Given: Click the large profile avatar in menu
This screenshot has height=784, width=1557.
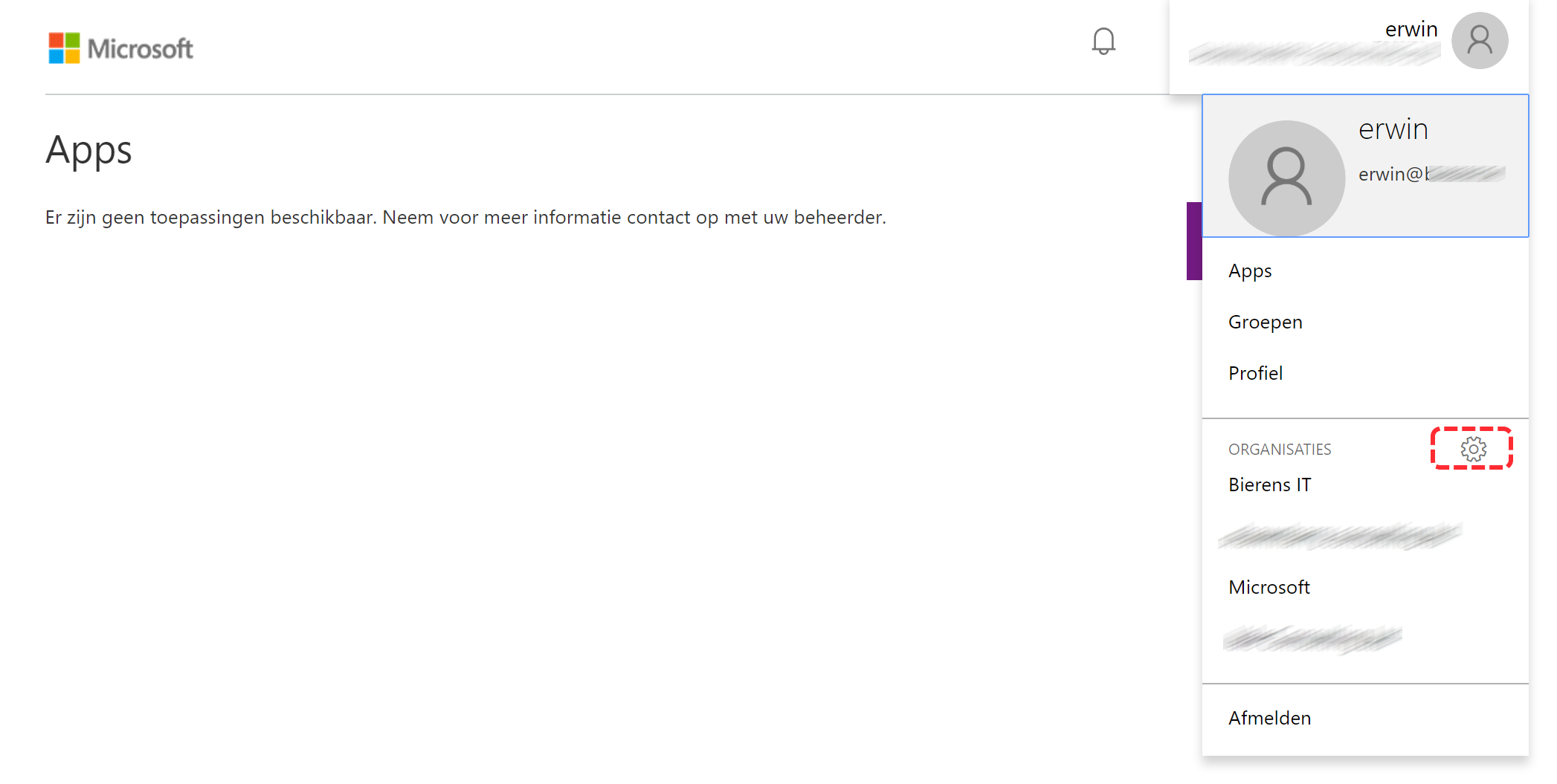Looking at the screenshot, I should 1286,178.
